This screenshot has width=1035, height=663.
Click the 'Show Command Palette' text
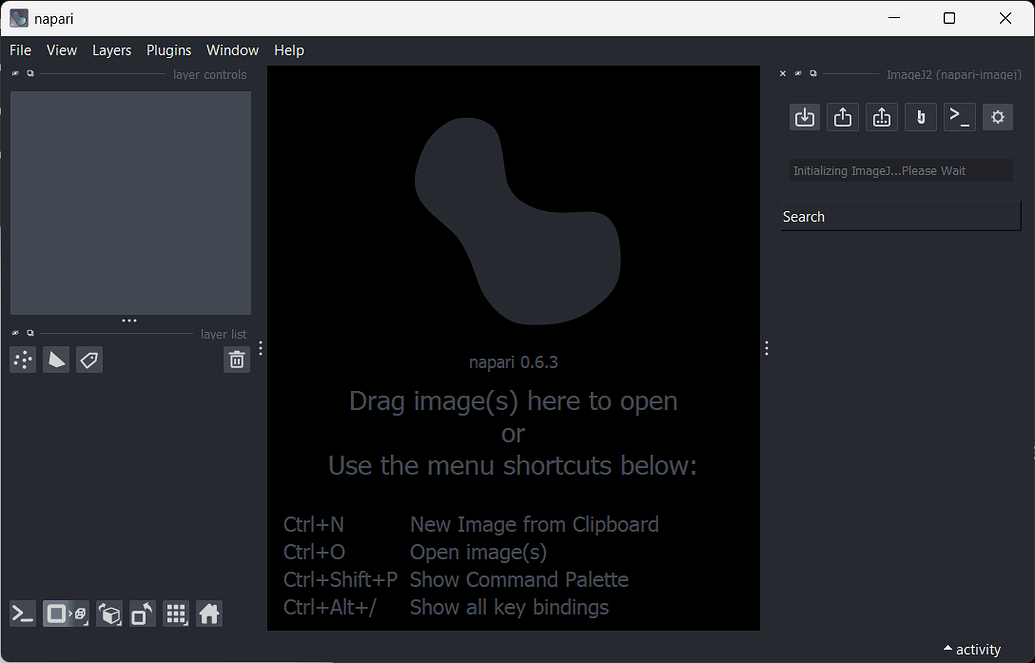[519, 580]
